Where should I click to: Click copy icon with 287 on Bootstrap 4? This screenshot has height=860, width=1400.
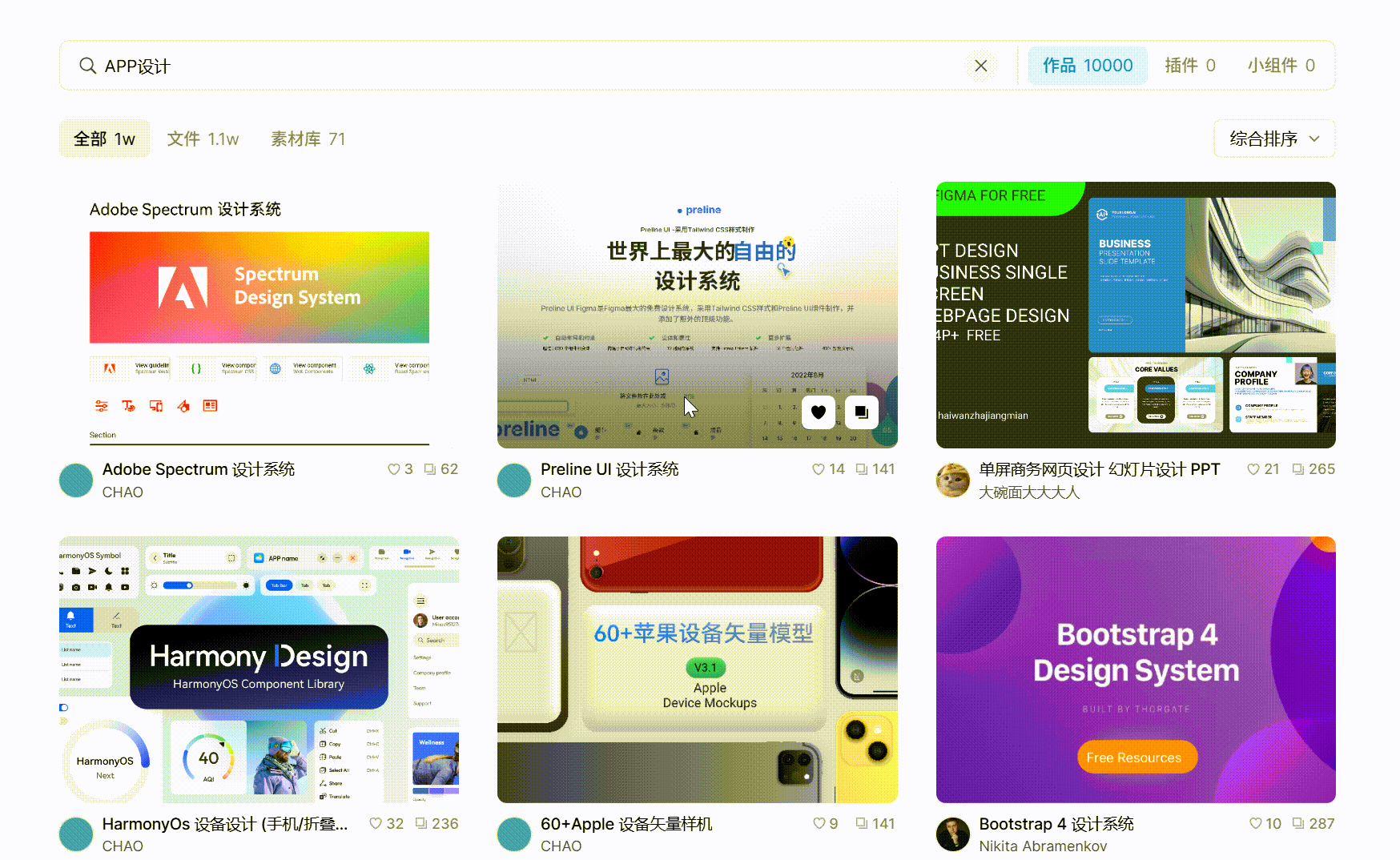1298,823
